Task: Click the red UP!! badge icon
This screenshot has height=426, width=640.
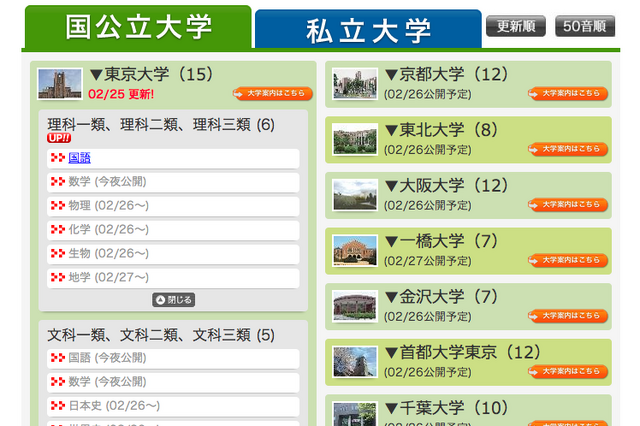Action: click(x=59, y=138)
